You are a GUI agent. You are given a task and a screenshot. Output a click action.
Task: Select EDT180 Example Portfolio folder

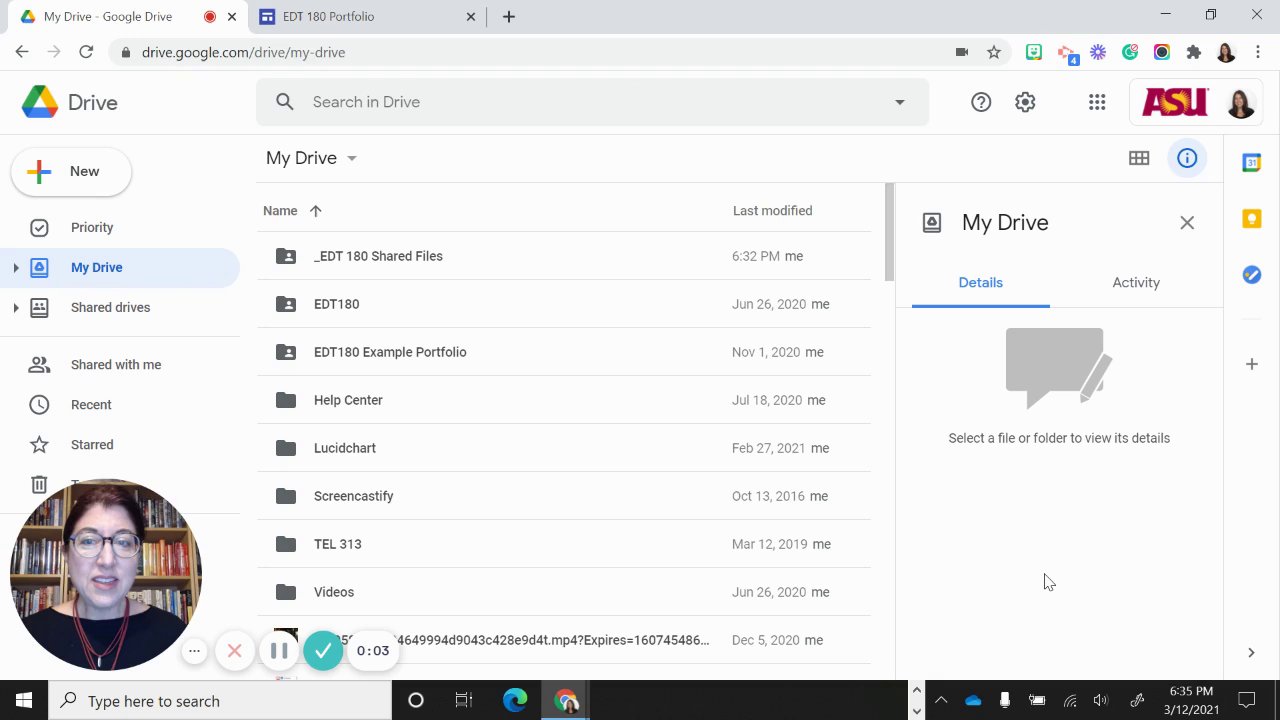564,352
